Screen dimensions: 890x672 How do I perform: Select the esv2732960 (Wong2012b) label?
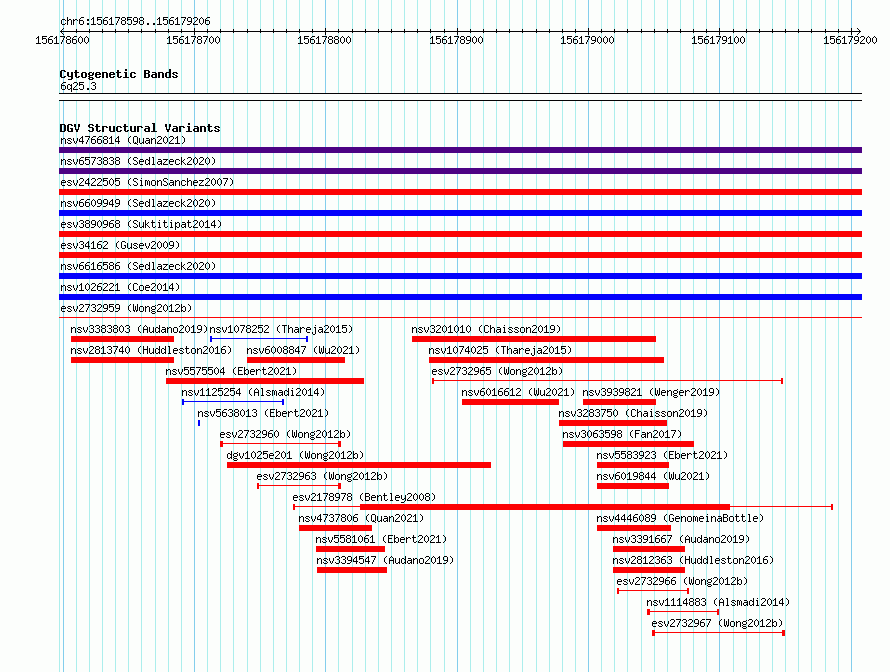285,434
